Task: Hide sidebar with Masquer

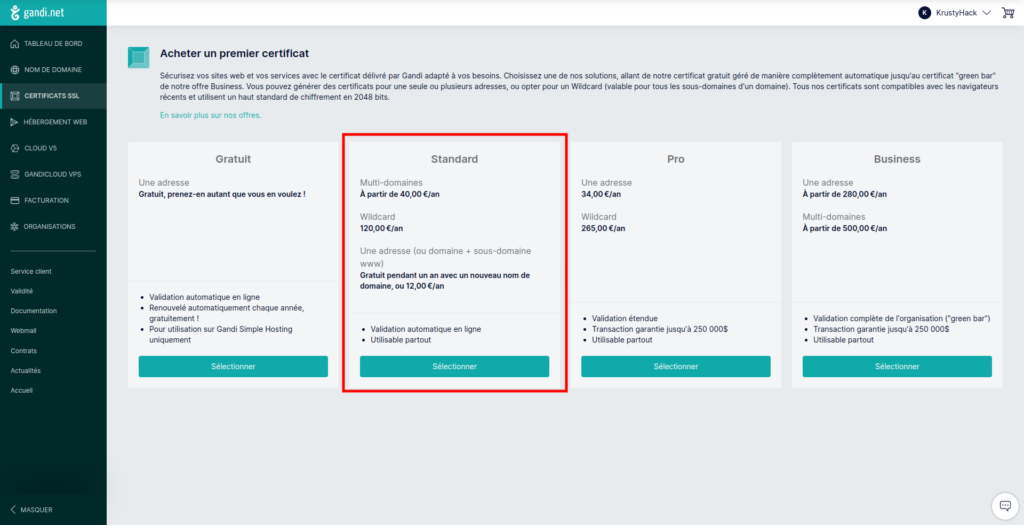Action: pyautogui.click(x=31, y=509)
